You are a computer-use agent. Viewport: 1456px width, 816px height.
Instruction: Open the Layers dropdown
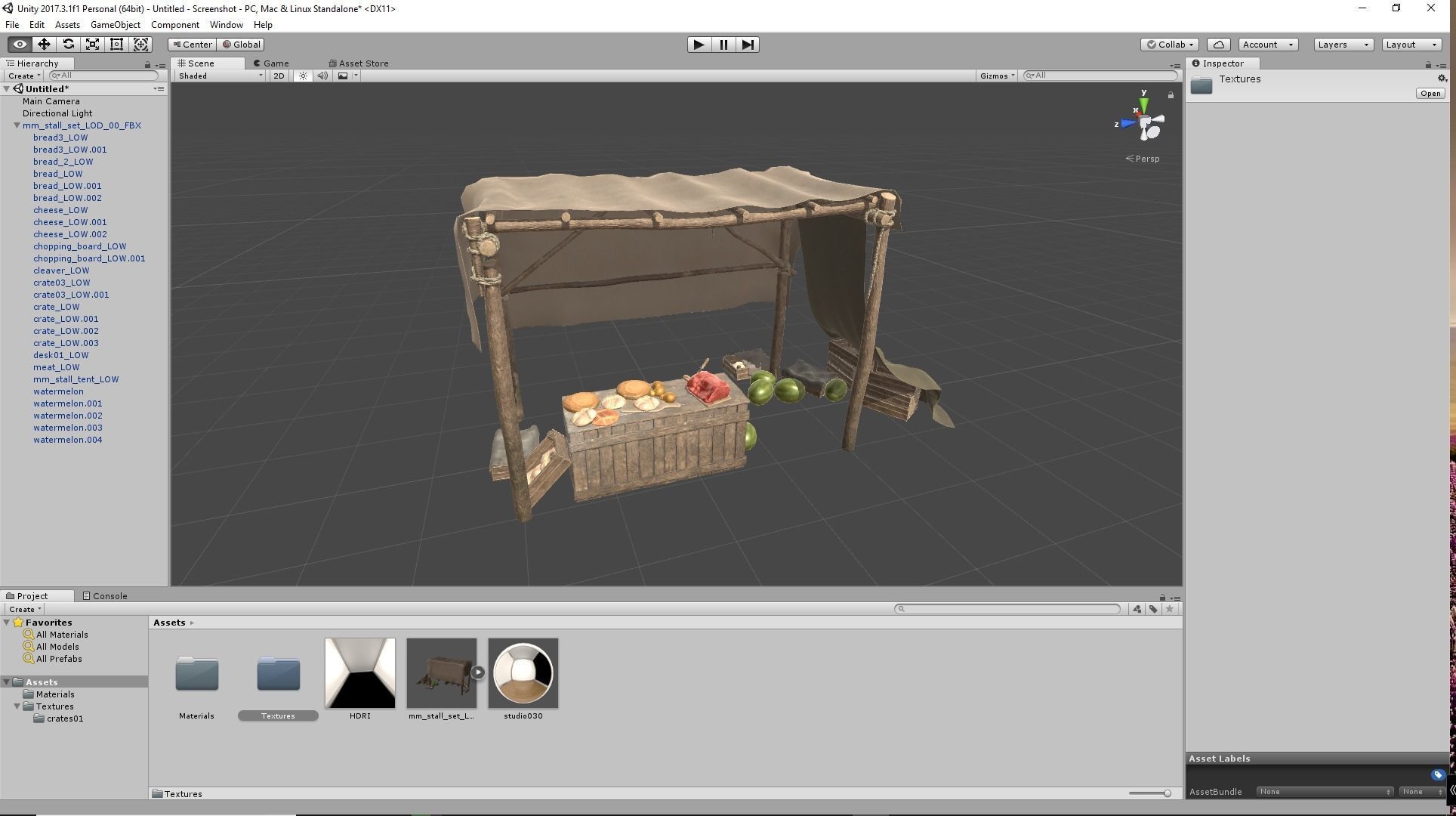click(1343, 45)
